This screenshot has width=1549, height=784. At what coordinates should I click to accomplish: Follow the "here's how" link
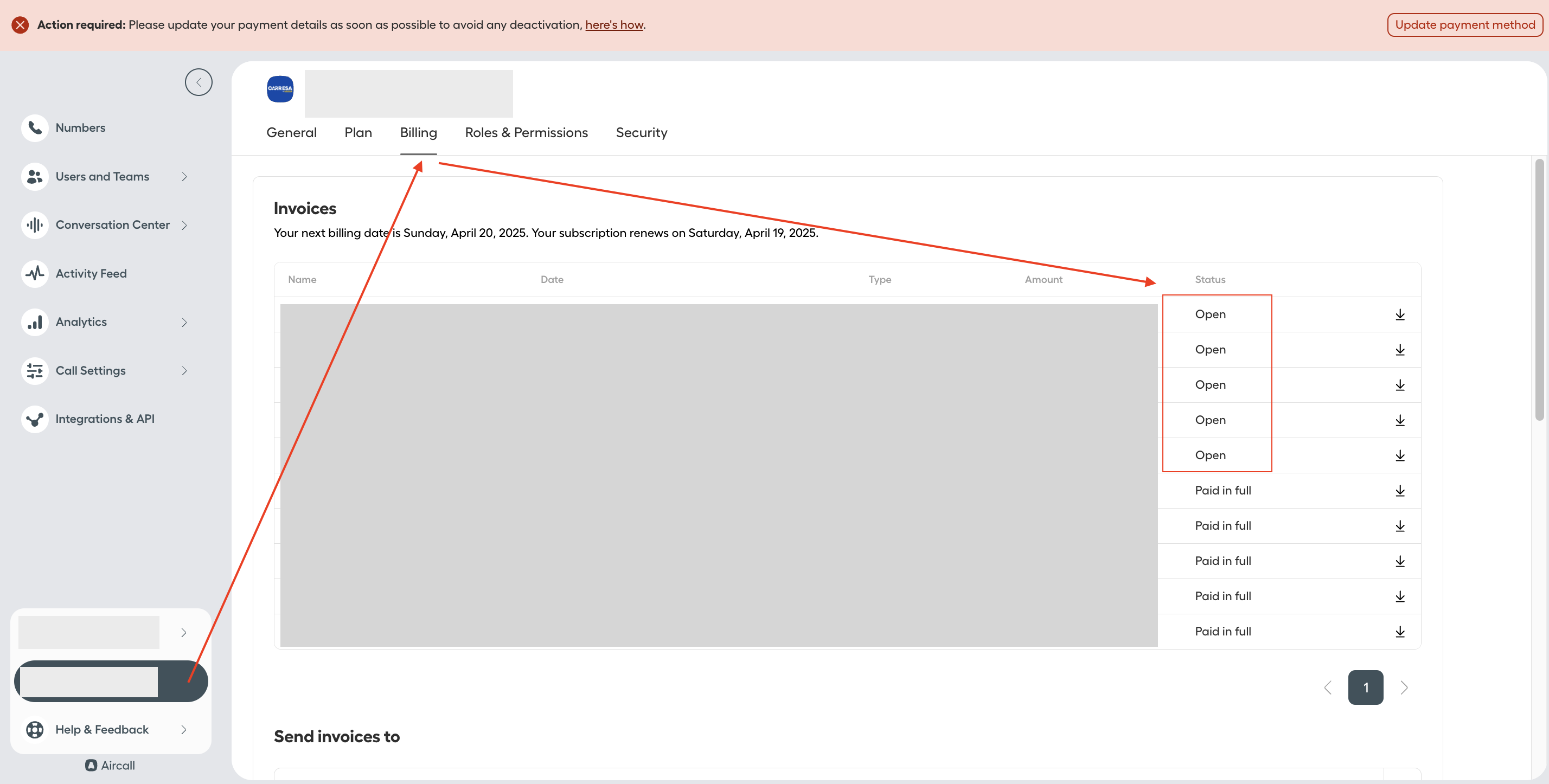(614, 24)
